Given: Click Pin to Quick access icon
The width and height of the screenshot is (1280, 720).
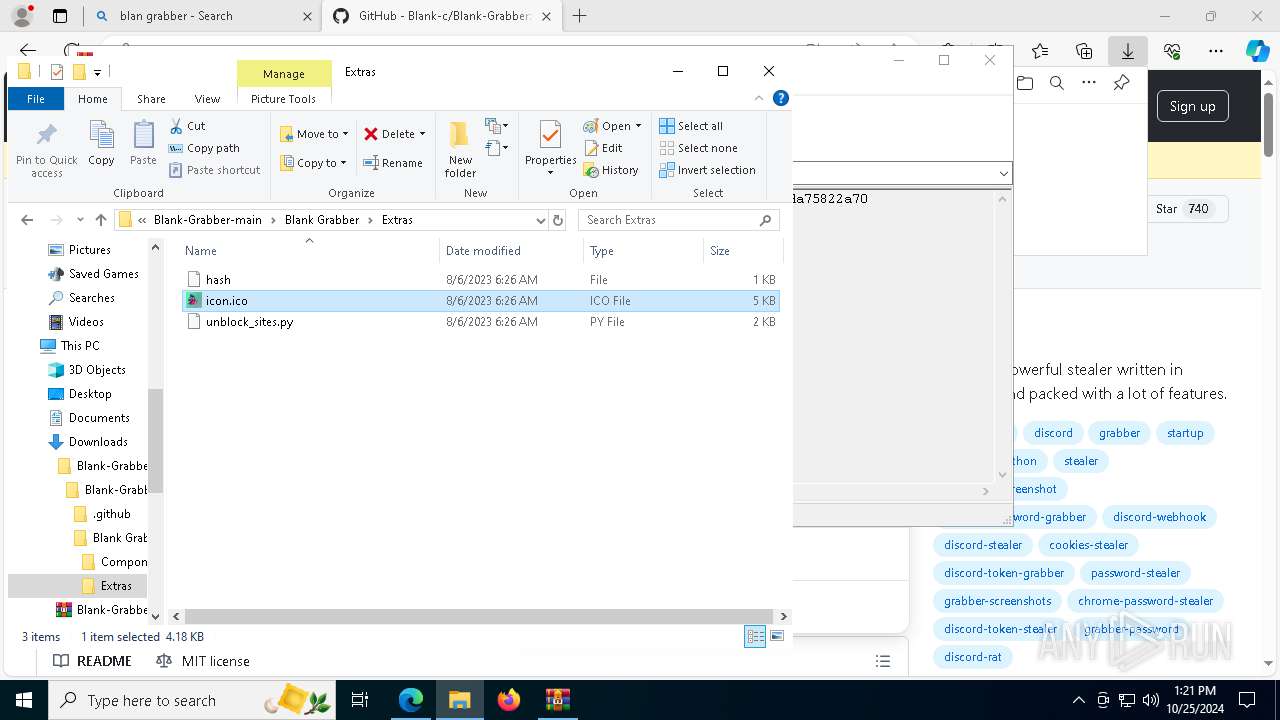Looking at the screenshot, I should 46,150.
